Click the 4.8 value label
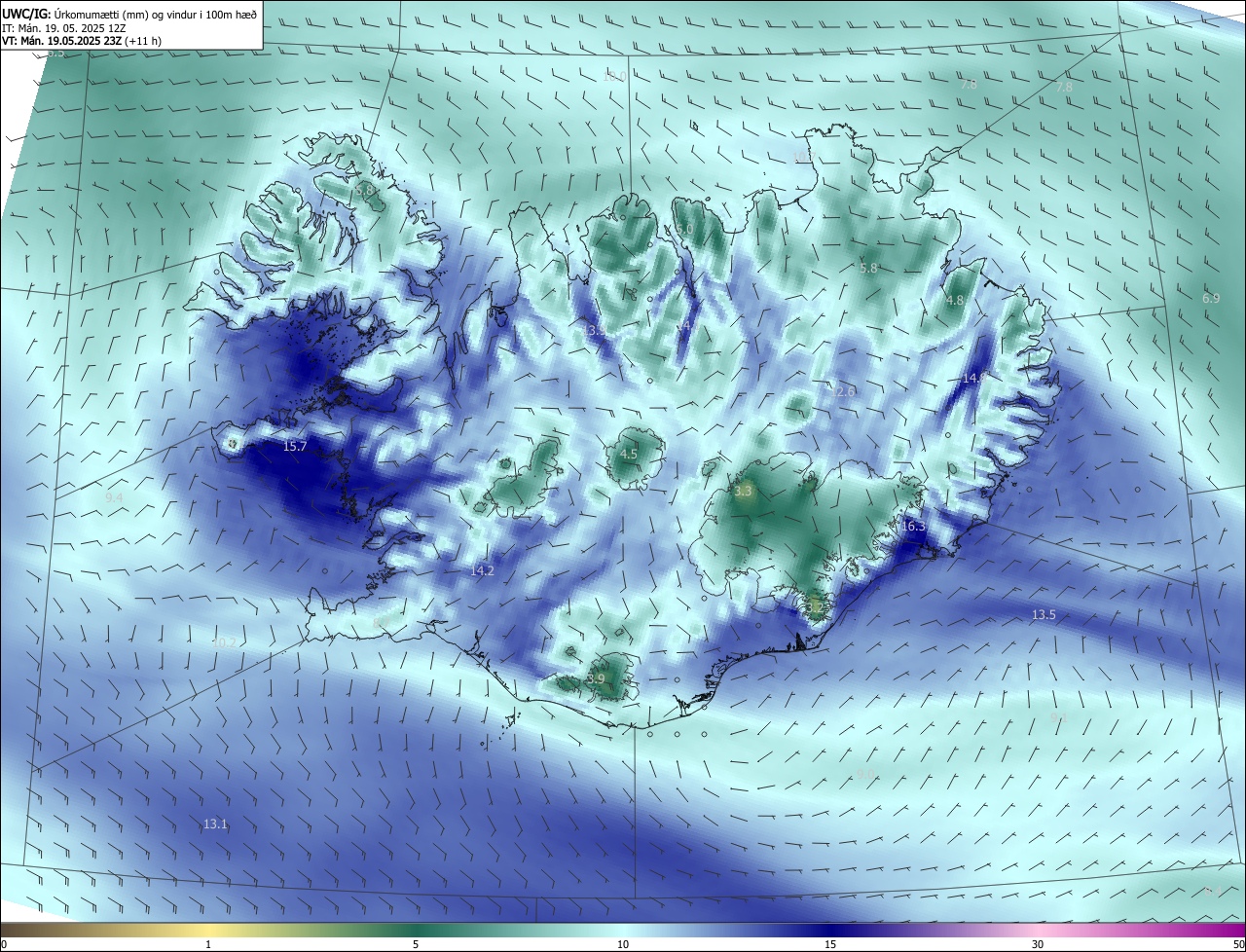This screenshot has width=1246, height=952. tap(955, 300)
